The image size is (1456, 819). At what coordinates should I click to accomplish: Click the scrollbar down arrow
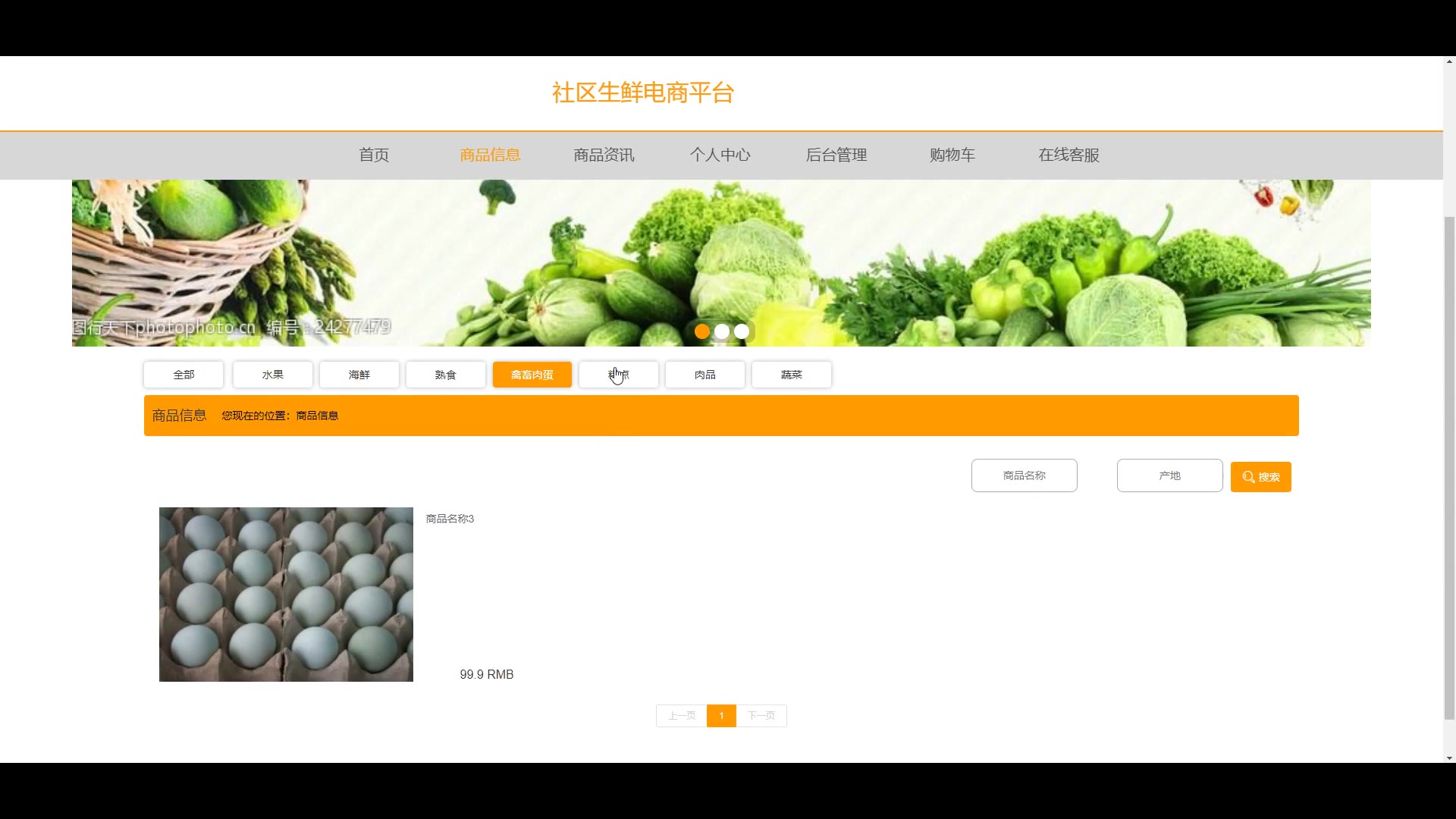(x=1449, y=758)
